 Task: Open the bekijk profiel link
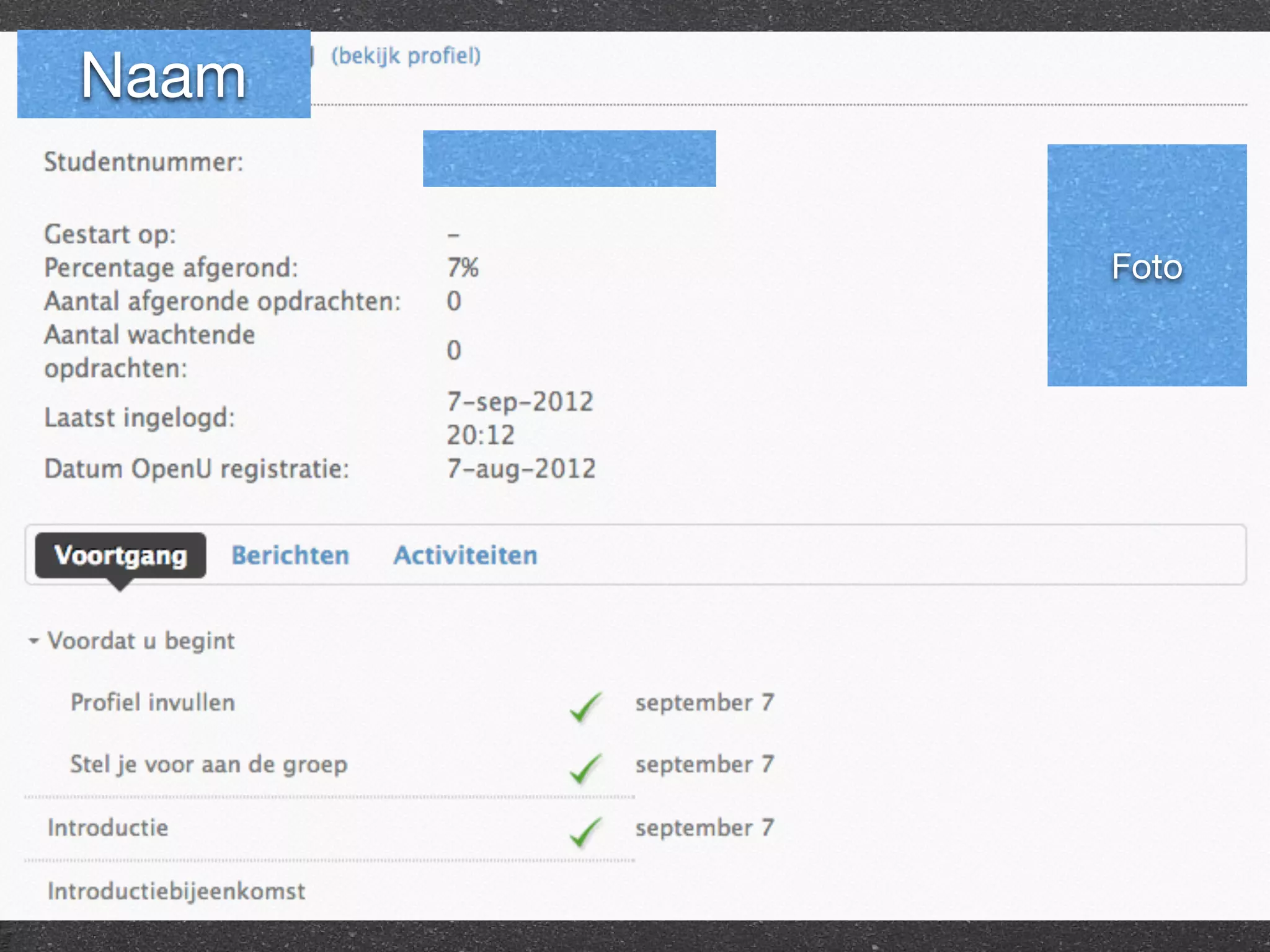pos(406,56)
